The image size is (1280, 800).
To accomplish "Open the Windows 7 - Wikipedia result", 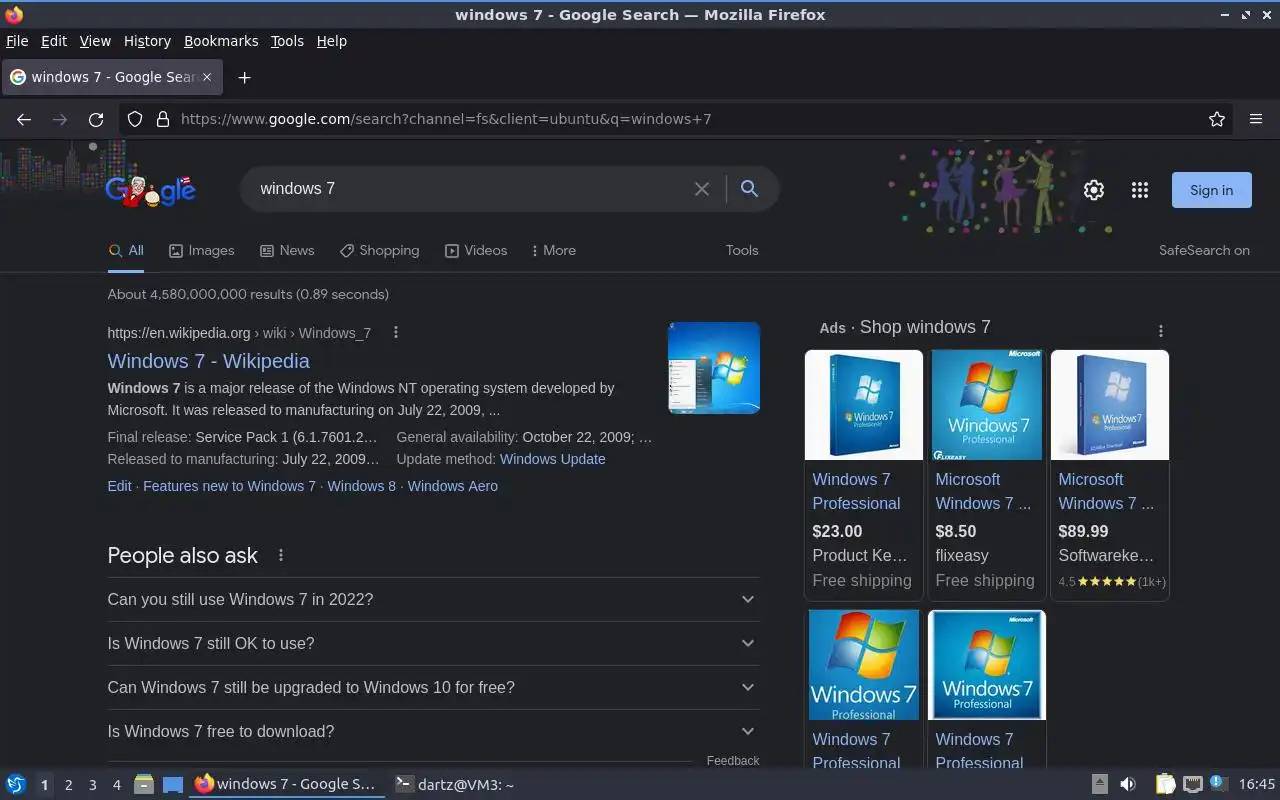I will [x=208, y=361].
